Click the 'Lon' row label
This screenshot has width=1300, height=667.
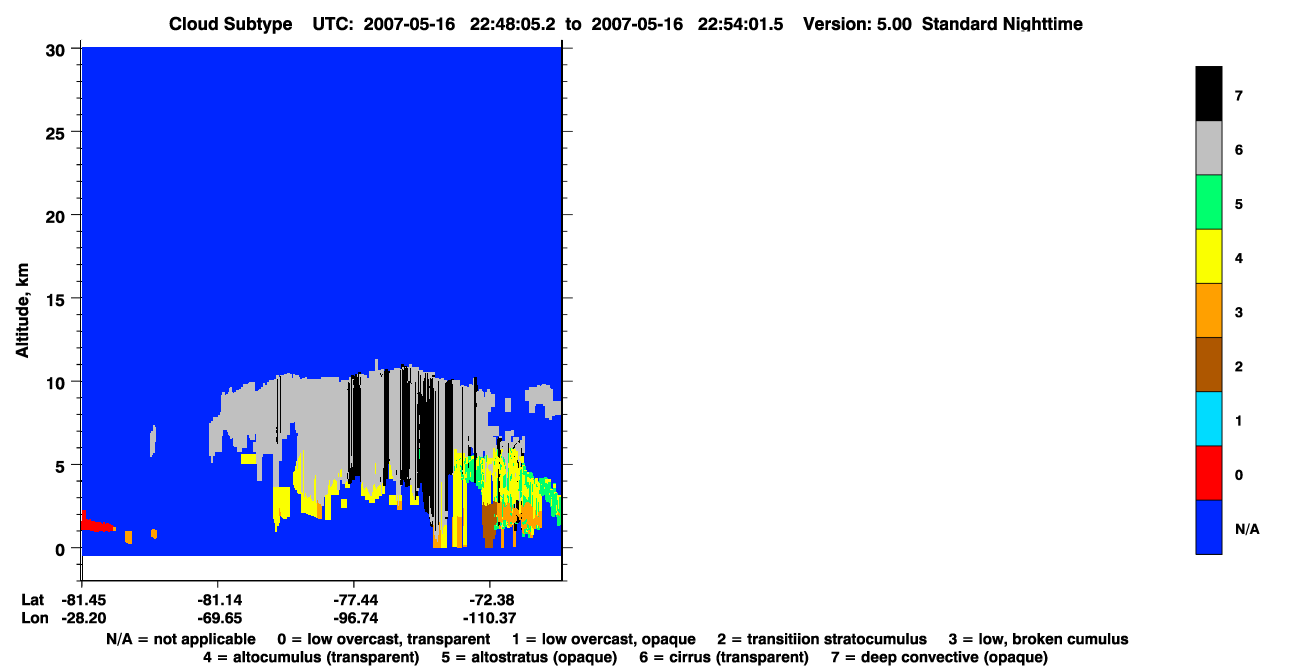pos(33,618)
